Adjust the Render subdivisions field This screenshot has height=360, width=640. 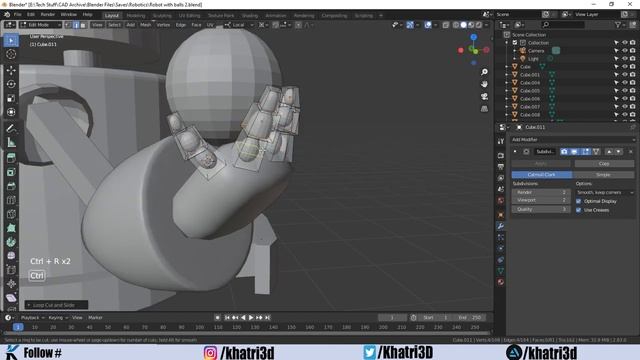point(541,192)
